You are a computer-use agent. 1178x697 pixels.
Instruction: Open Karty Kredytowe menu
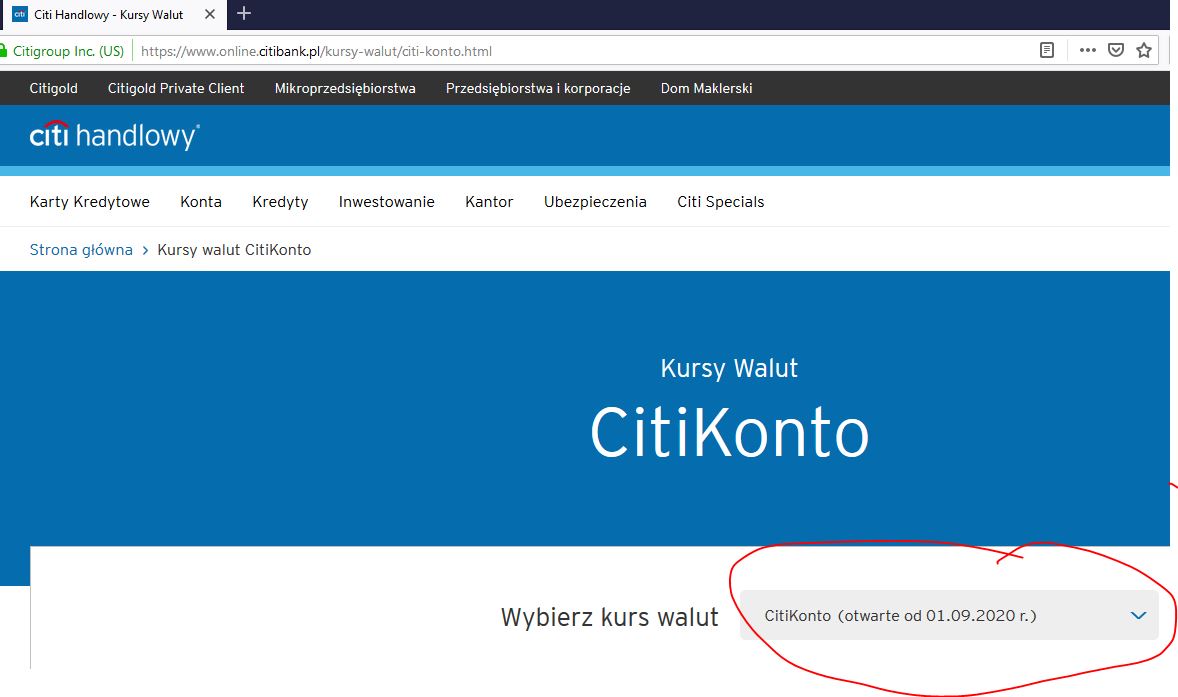pos(89,202)
